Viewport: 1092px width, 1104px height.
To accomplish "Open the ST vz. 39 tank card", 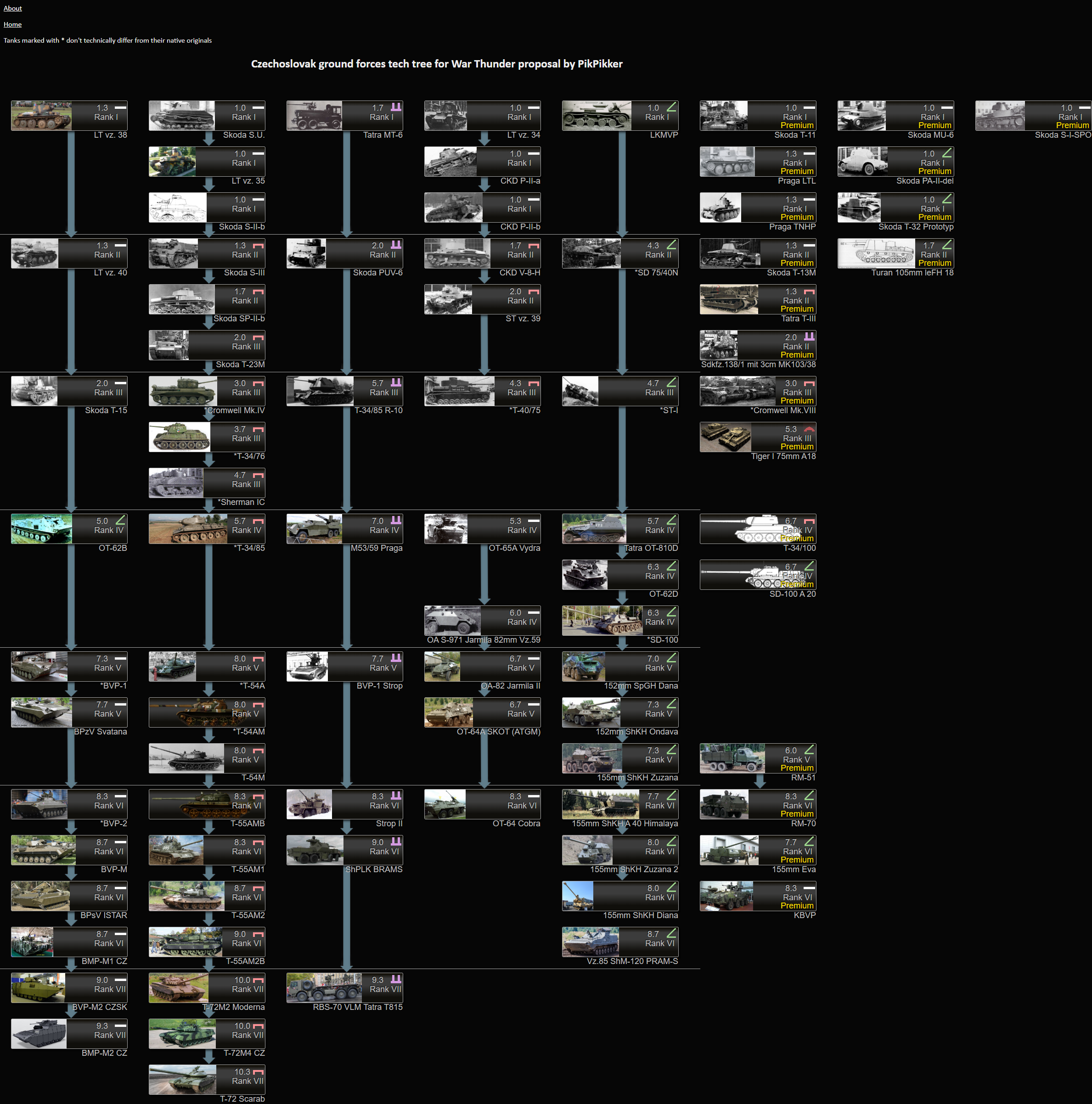I will pos(483,299).
